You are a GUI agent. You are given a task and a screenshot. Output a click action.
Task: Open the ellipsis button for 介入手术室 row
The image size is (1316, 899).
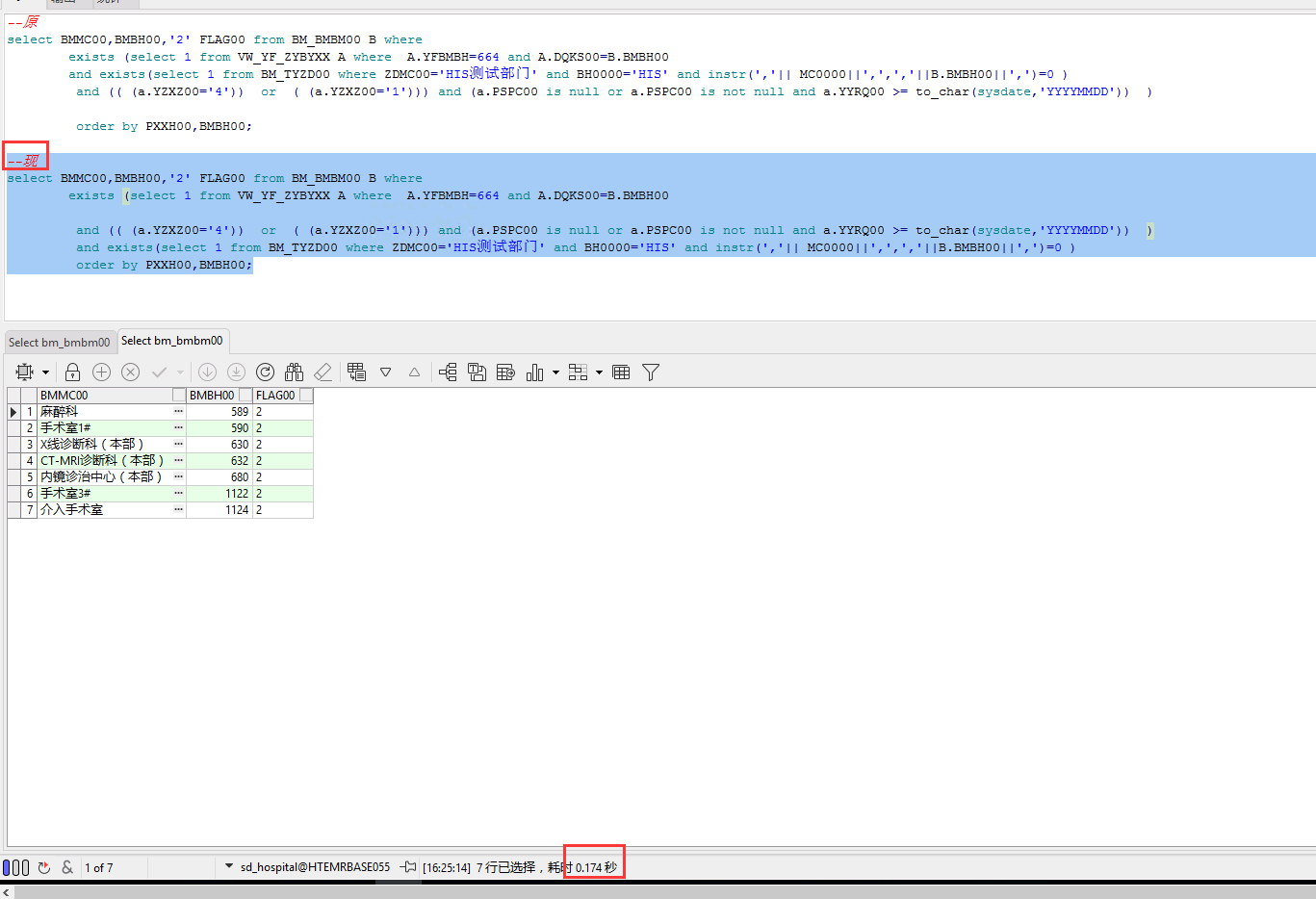(x=179, y=510)
